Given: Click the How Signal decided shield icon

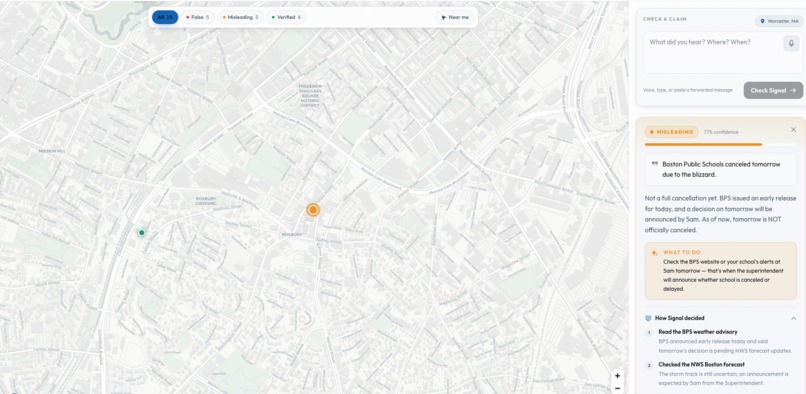Looking at the screenshot, I should coord(648,318).
